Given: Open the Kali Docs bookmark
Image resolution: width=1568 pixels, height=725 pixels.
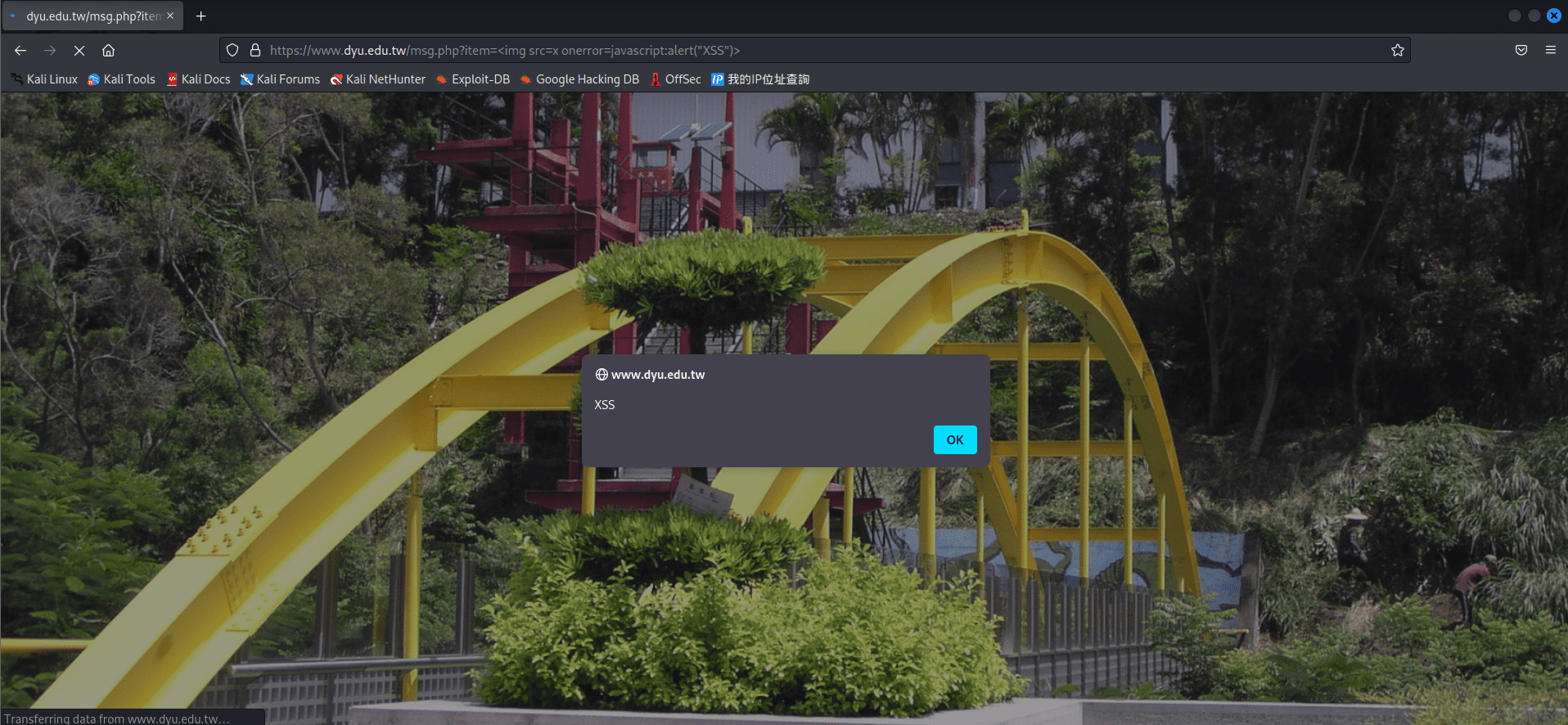Looking at the screenshot, I should 198,79.
